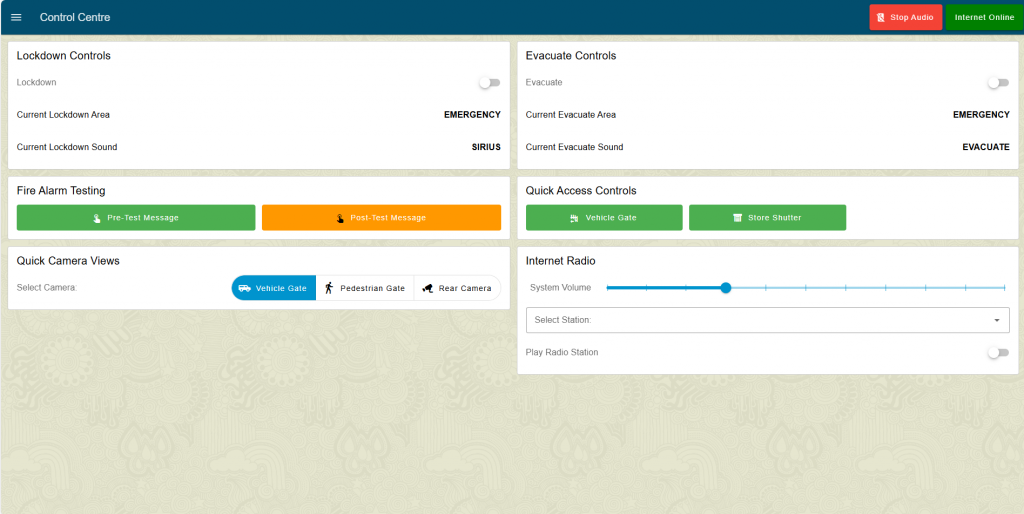This screenshot has height=514, width=1024.
Task: Enable the Lockdown toggle switch
Action: (x=489, y=83)
